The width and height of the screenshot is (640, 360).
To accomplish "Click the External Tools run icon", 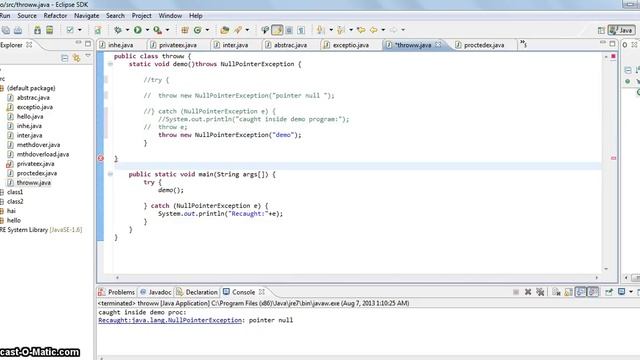I will pos(158,30).
